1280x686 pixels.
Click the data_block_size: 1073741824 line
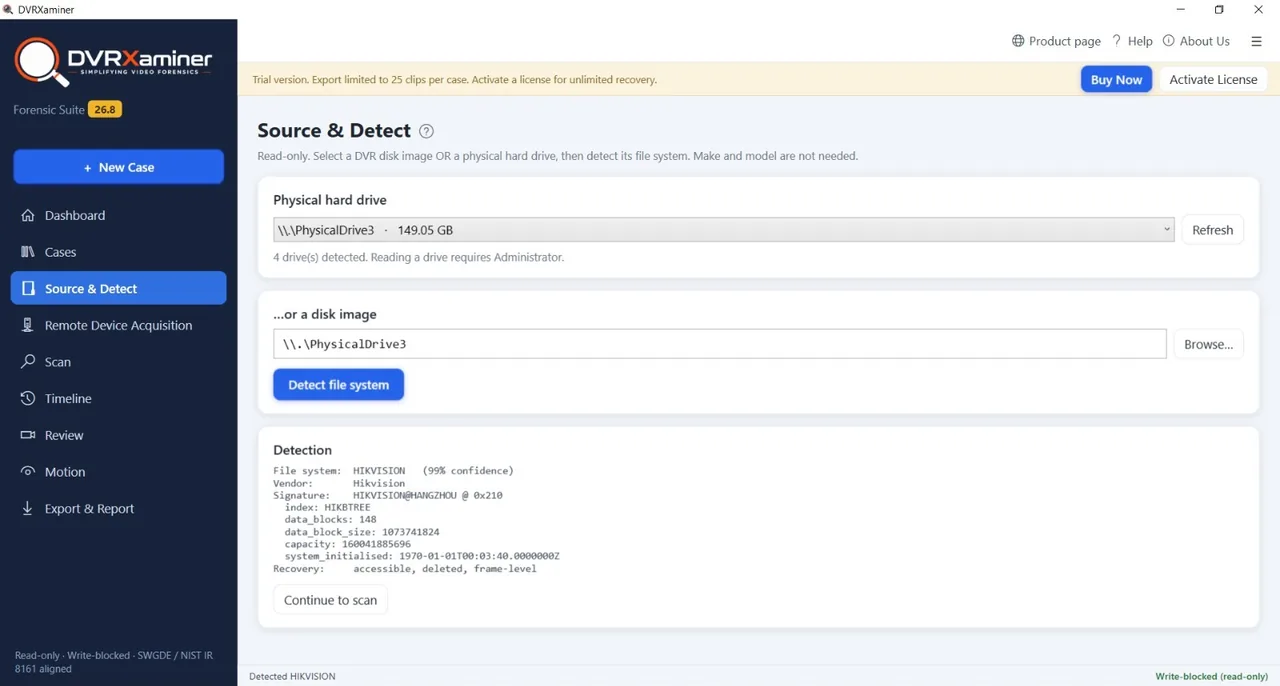(362, 532)
